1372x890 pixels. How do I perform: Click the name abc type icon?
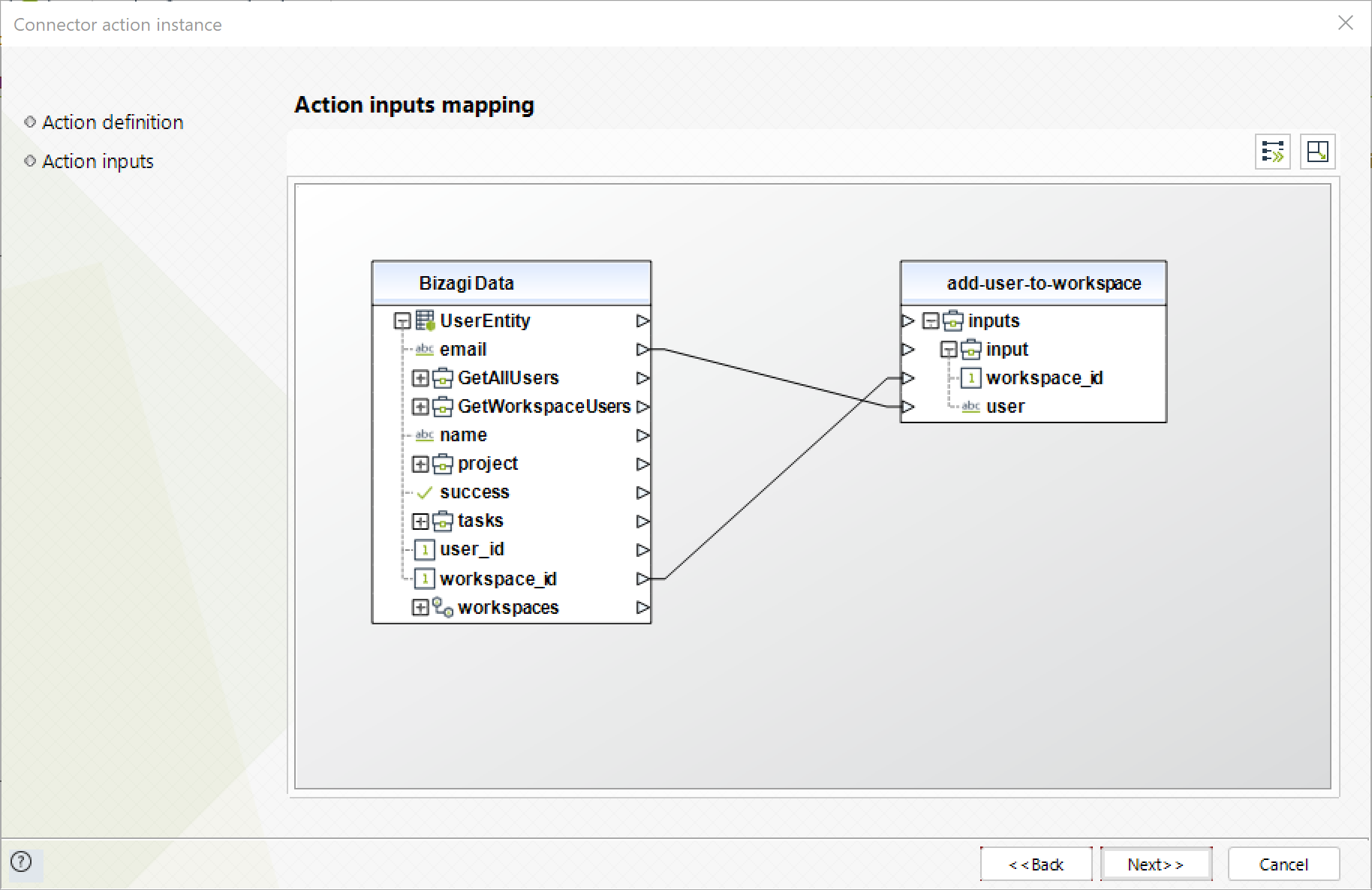(425, 435)
